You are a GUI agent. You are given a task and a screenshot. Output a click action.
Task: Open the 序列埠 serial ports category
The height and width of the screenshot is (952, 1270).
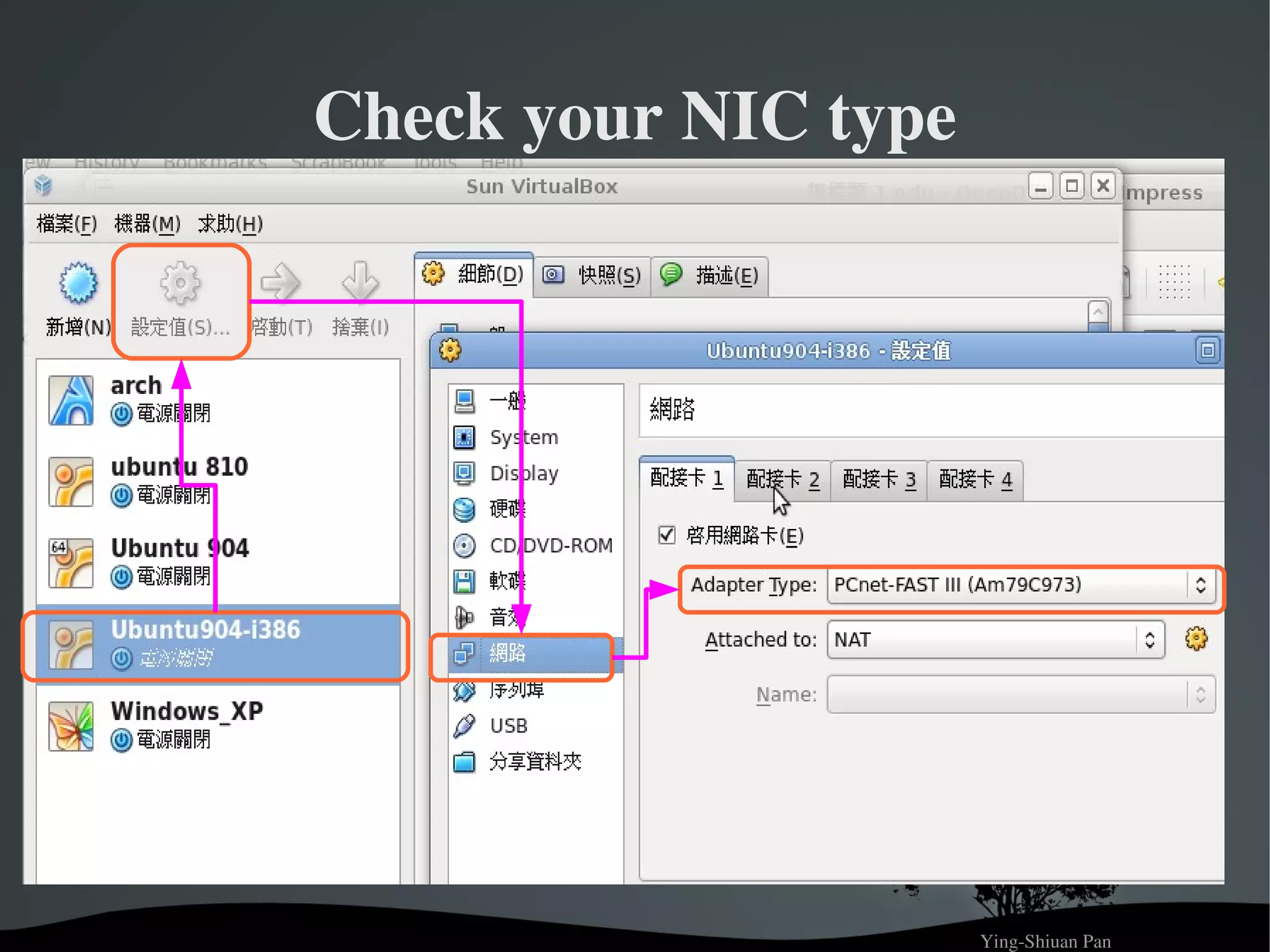click(536, 690)
